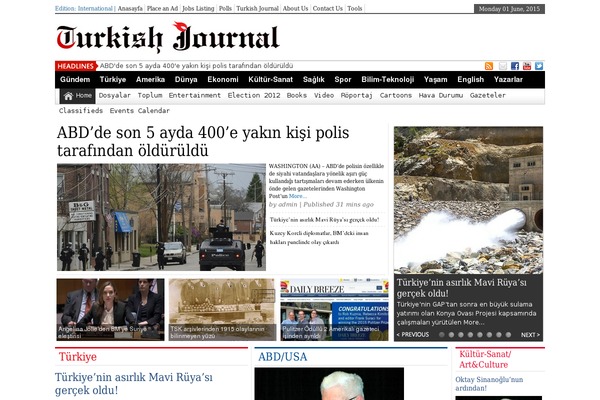Open Kültür-Sanat/Art&Culture section heading
600x400 pixels.
coord(485,359)
